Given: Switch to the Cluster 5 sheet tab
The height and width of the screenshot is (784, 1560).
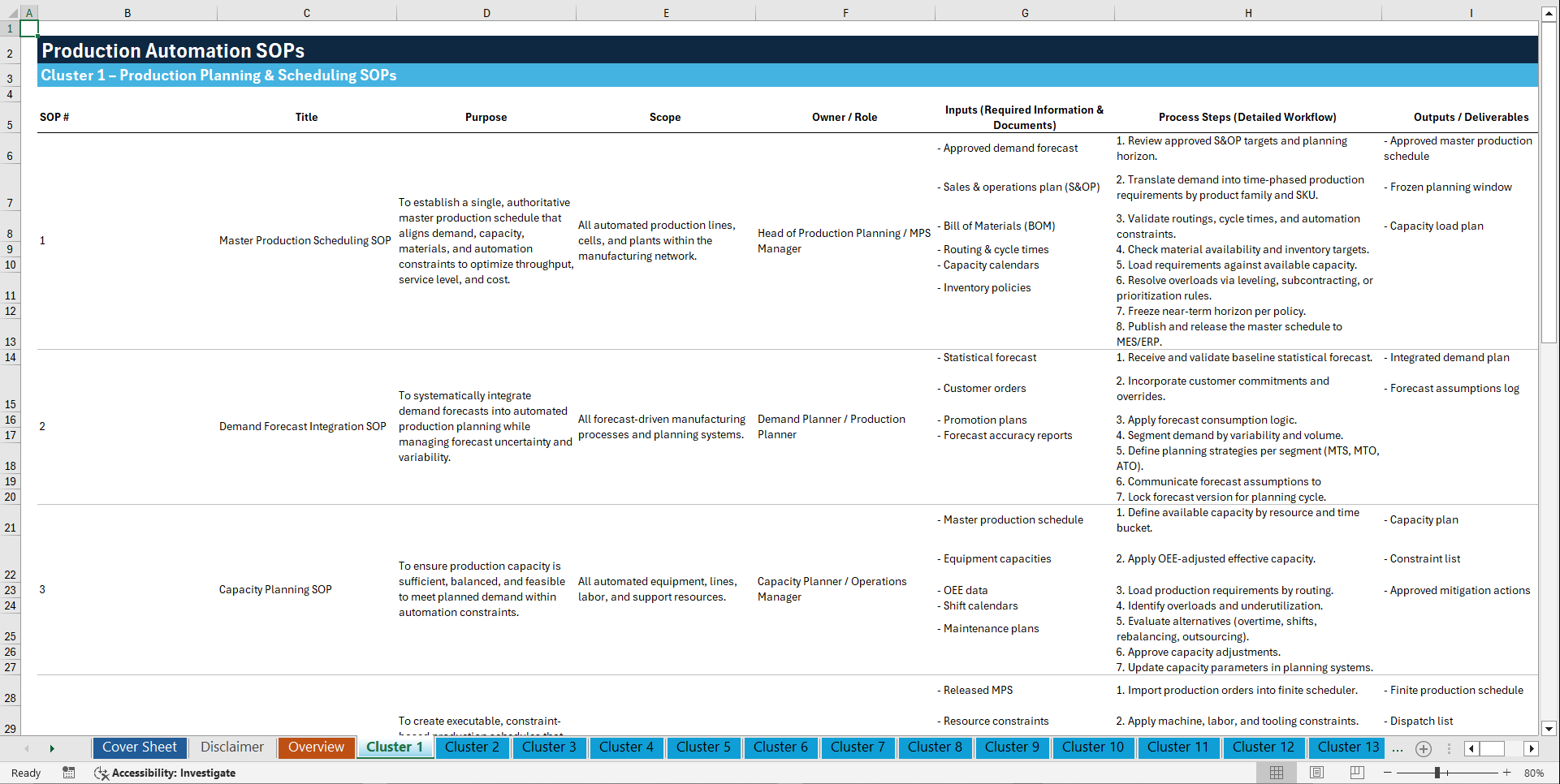Looking at the screenshot, I should pyautogui.click(x=703, y=747).
